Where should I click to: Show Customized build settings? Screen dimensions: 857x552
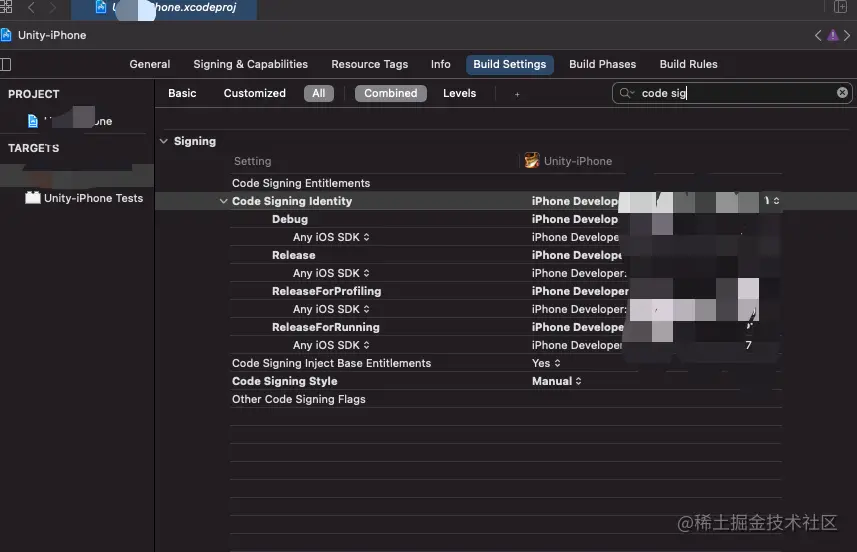(254, 93)
